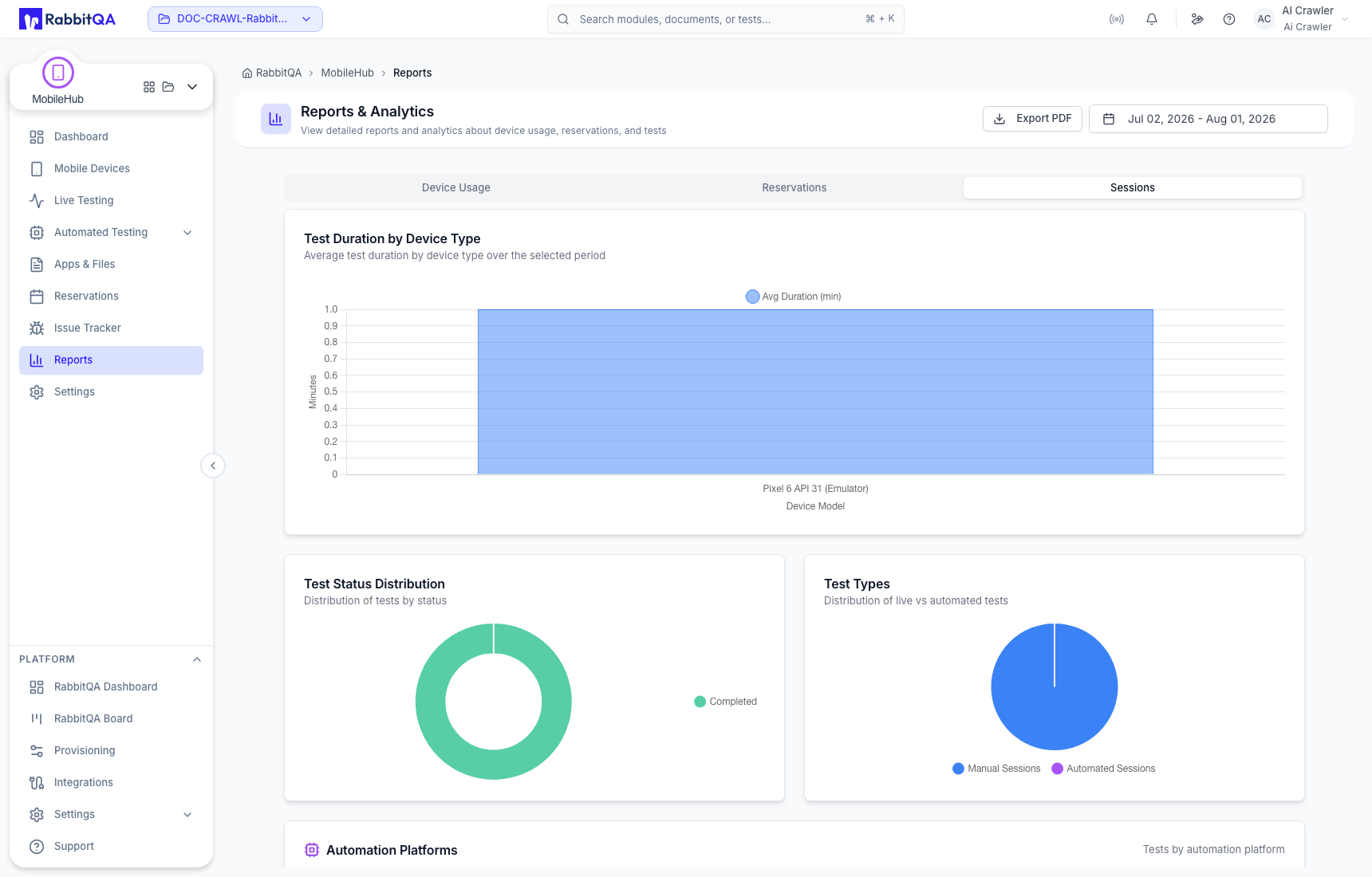Image resolution: width=1372 pixels, height=877 pixels.
Task: Select the Sessions tab
Action: pos(1133,188)
